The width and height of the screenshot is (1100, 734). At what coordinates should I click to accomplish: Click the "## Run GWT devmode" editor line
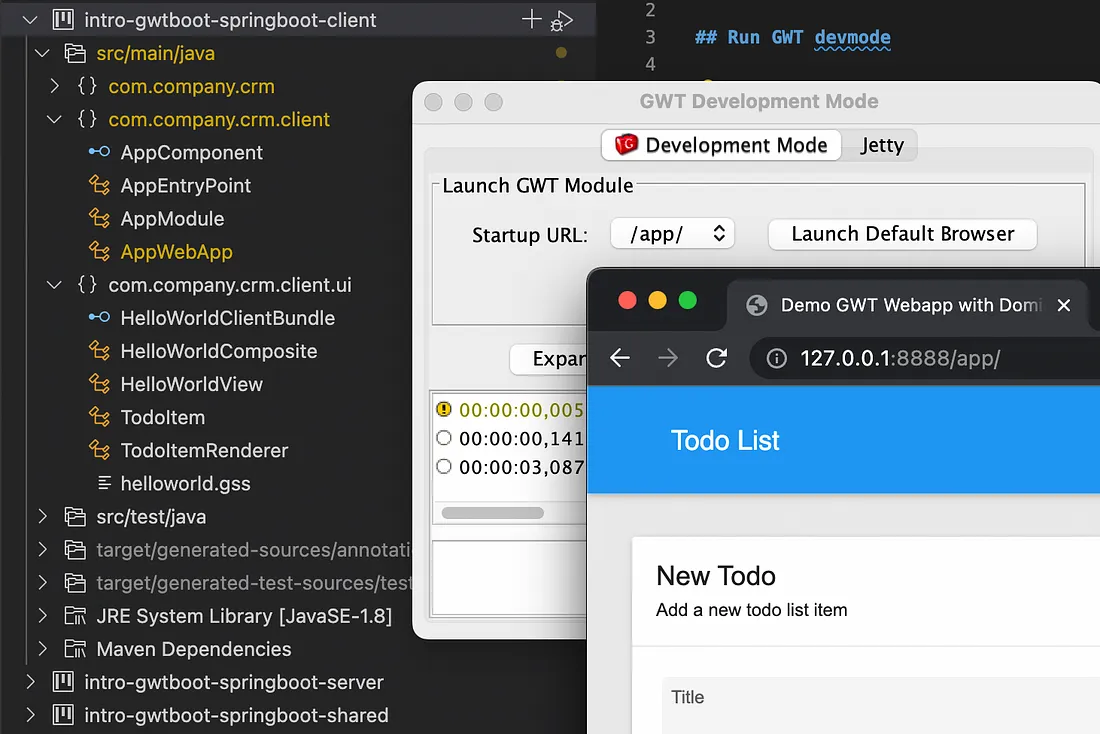click(x=793, y=37)
